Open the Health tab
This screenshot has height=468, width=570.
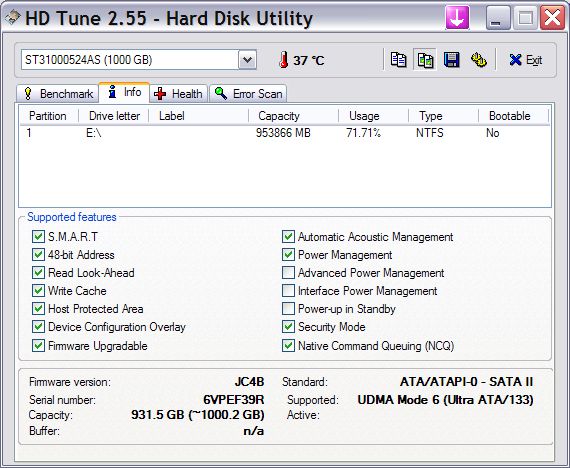[x=178, y=94]
